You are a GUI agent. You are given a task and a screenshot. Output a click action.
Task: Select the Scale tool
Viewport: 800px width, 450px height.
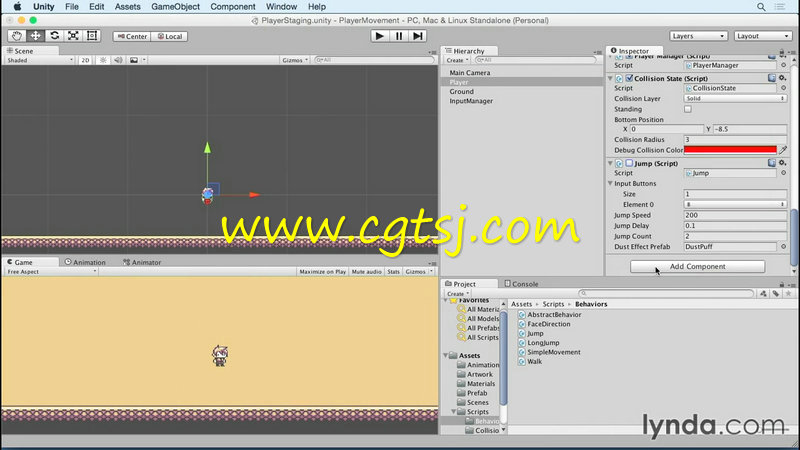coord(73,36)
